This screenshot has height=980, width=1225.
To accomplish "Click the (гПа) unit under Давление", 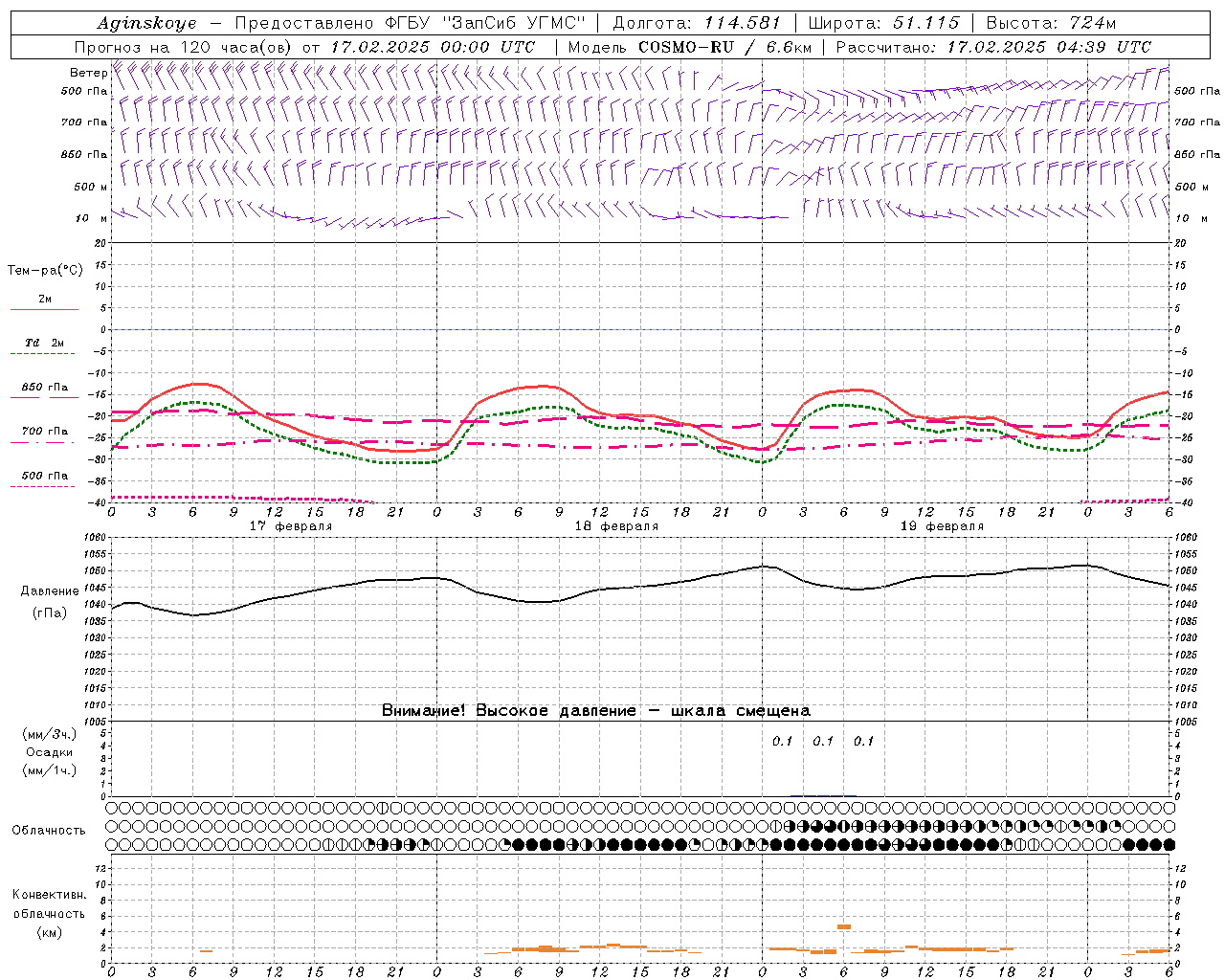I will 50,613.
